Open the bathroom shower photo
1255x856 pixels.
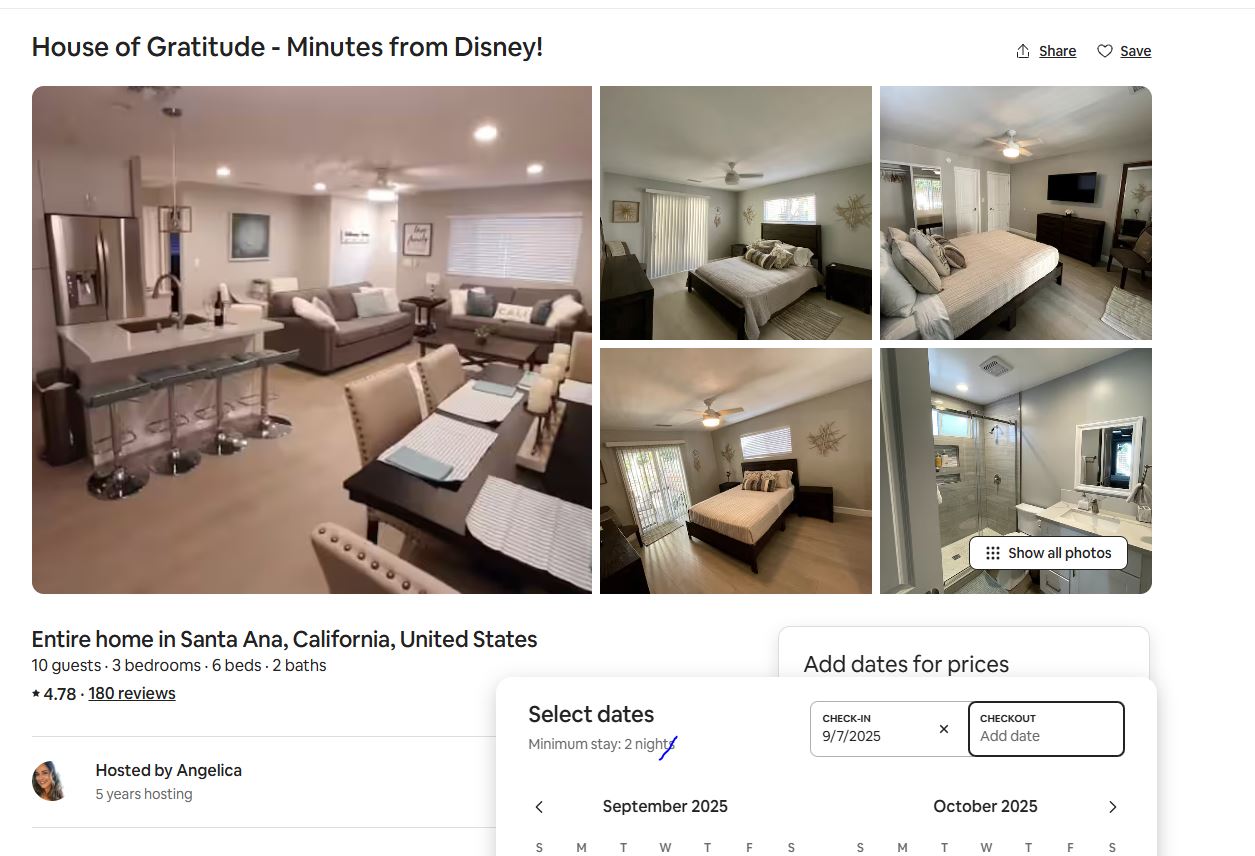(1016, 471)
